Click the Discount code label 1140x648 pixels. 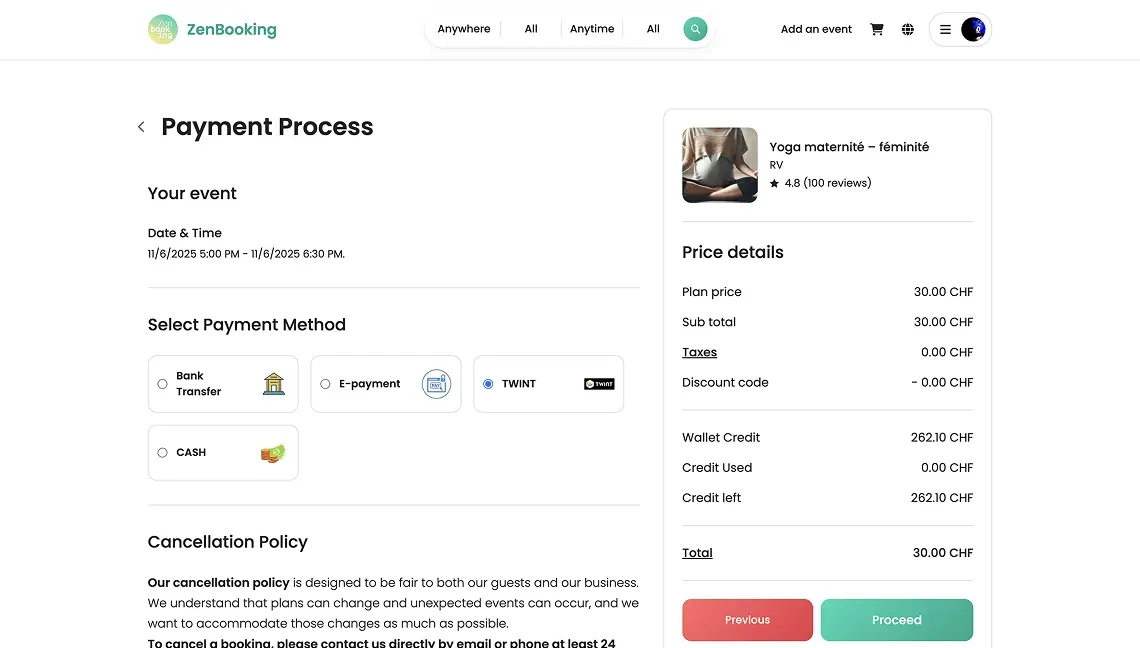725,383
